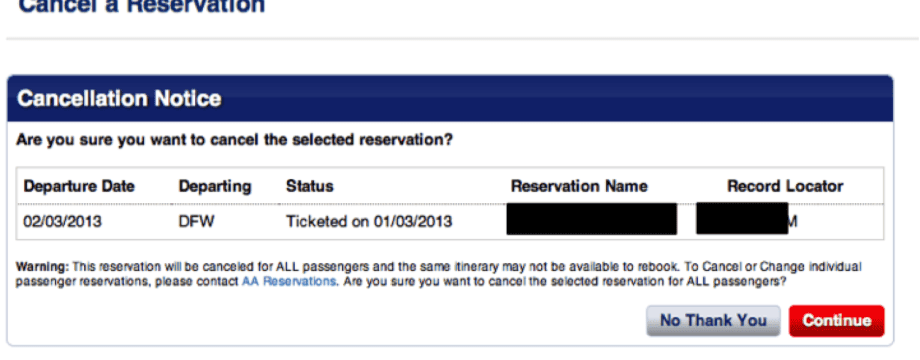Viewport: 920px width, 360px height.
Task: Click the bold Warning label
Action: (x=43, y=267)
